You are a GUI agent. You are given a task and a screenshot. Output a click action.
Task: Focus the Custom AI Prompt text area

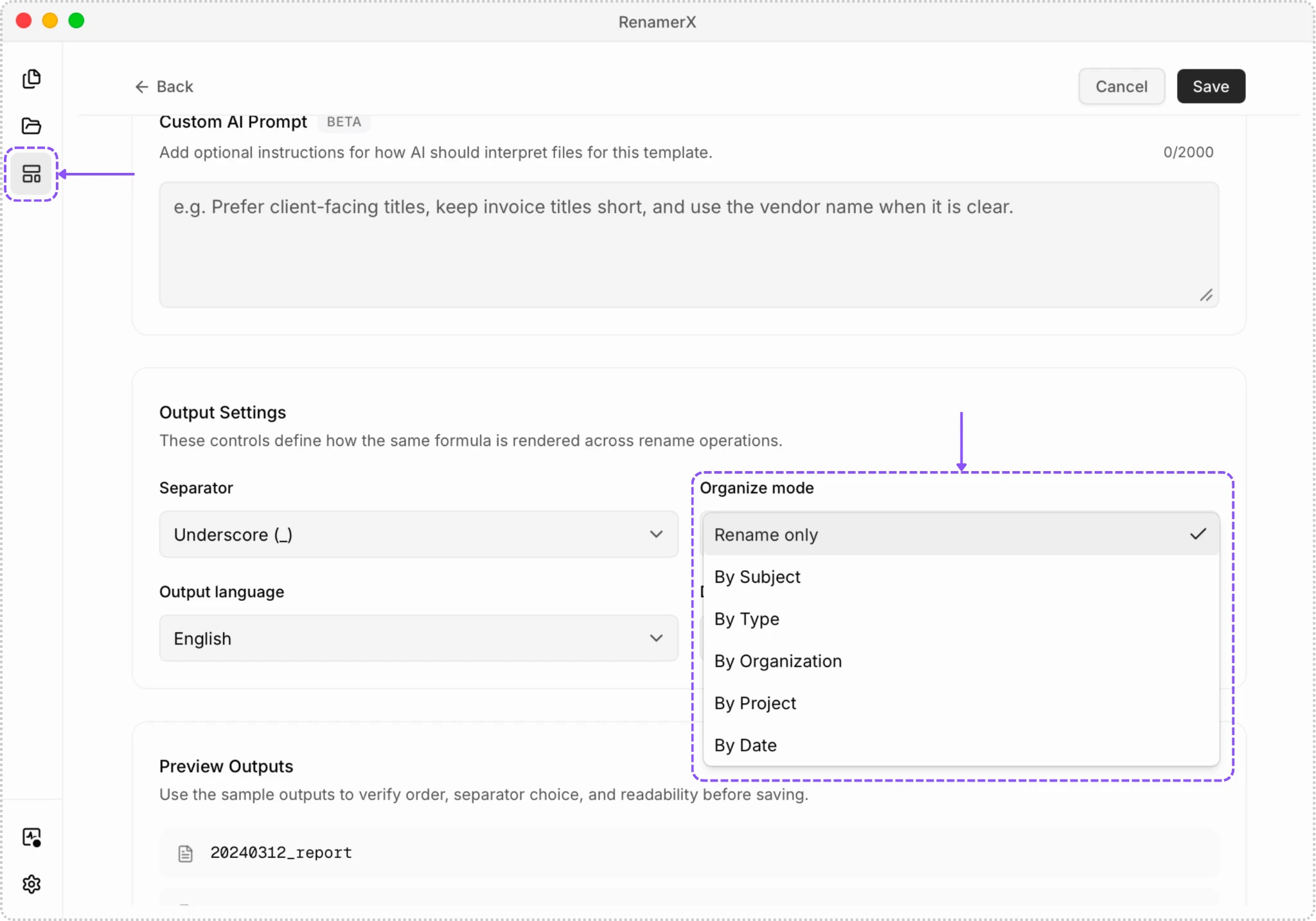click(x=689, y=245)
